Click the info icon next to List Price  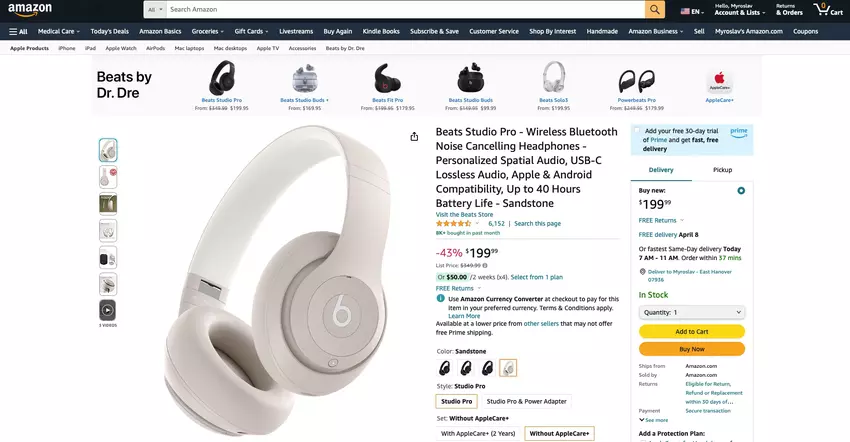[x=485, y=266]
